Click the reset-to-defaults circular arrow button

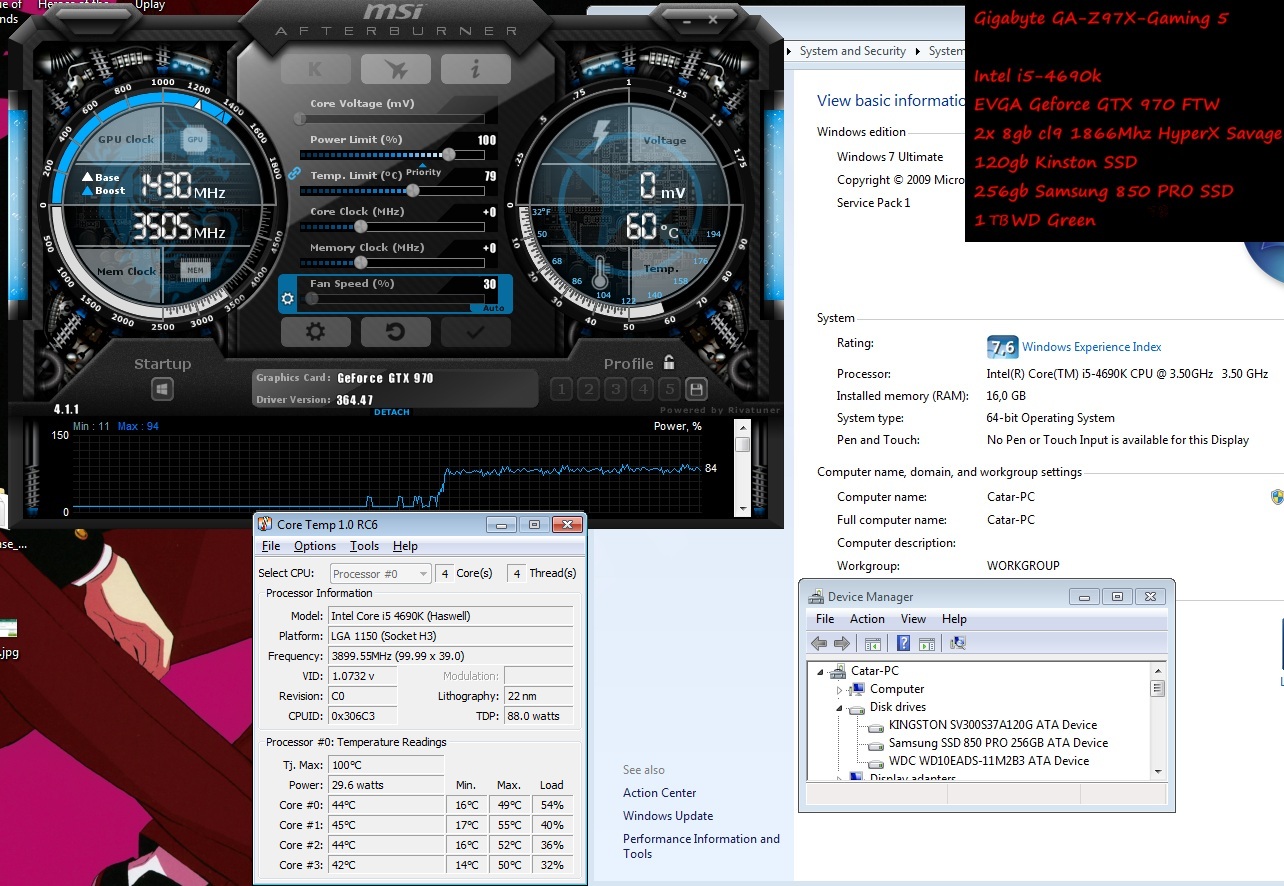395,332
